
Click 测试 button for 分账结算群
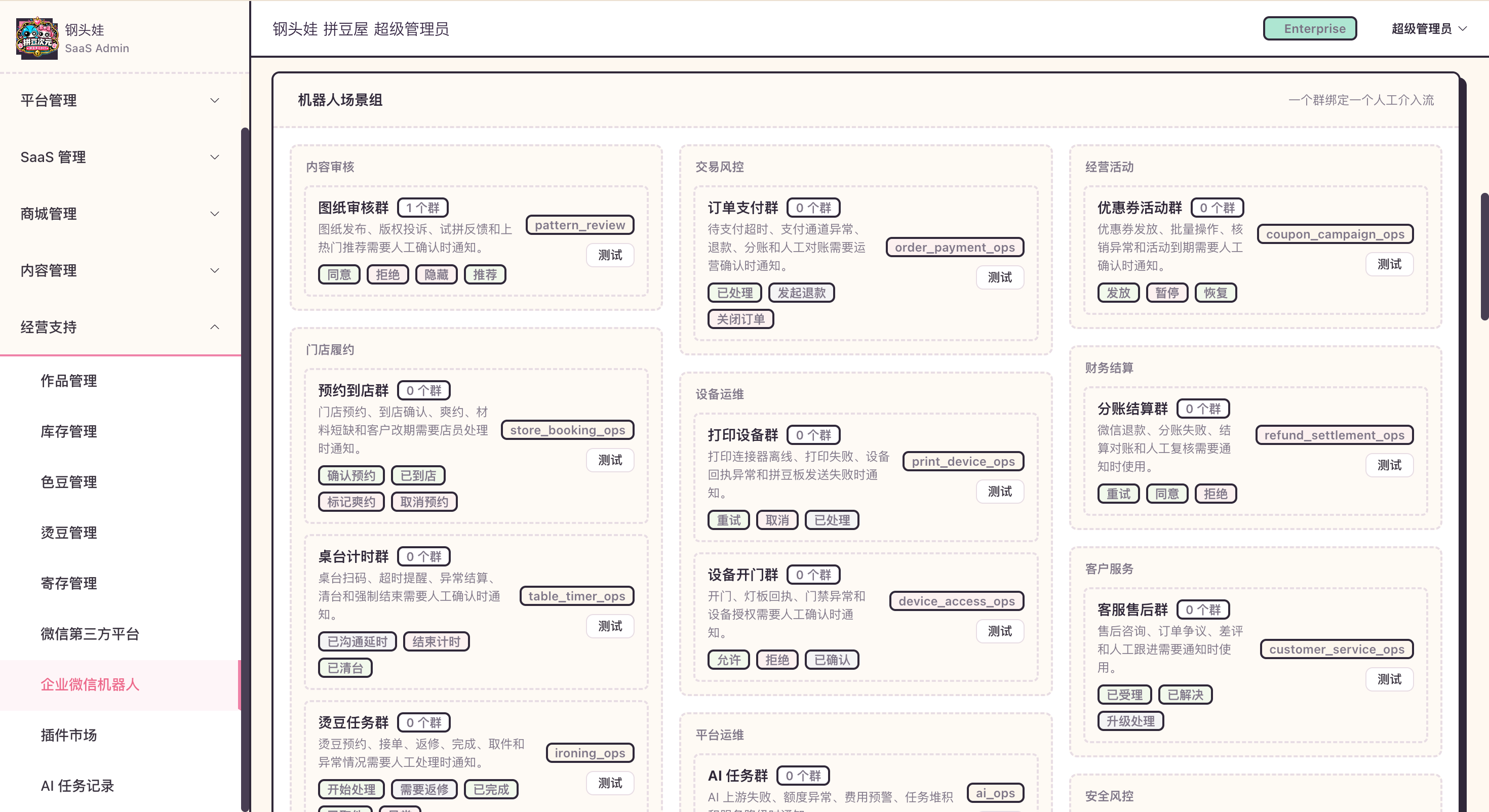pos(1389,465)
